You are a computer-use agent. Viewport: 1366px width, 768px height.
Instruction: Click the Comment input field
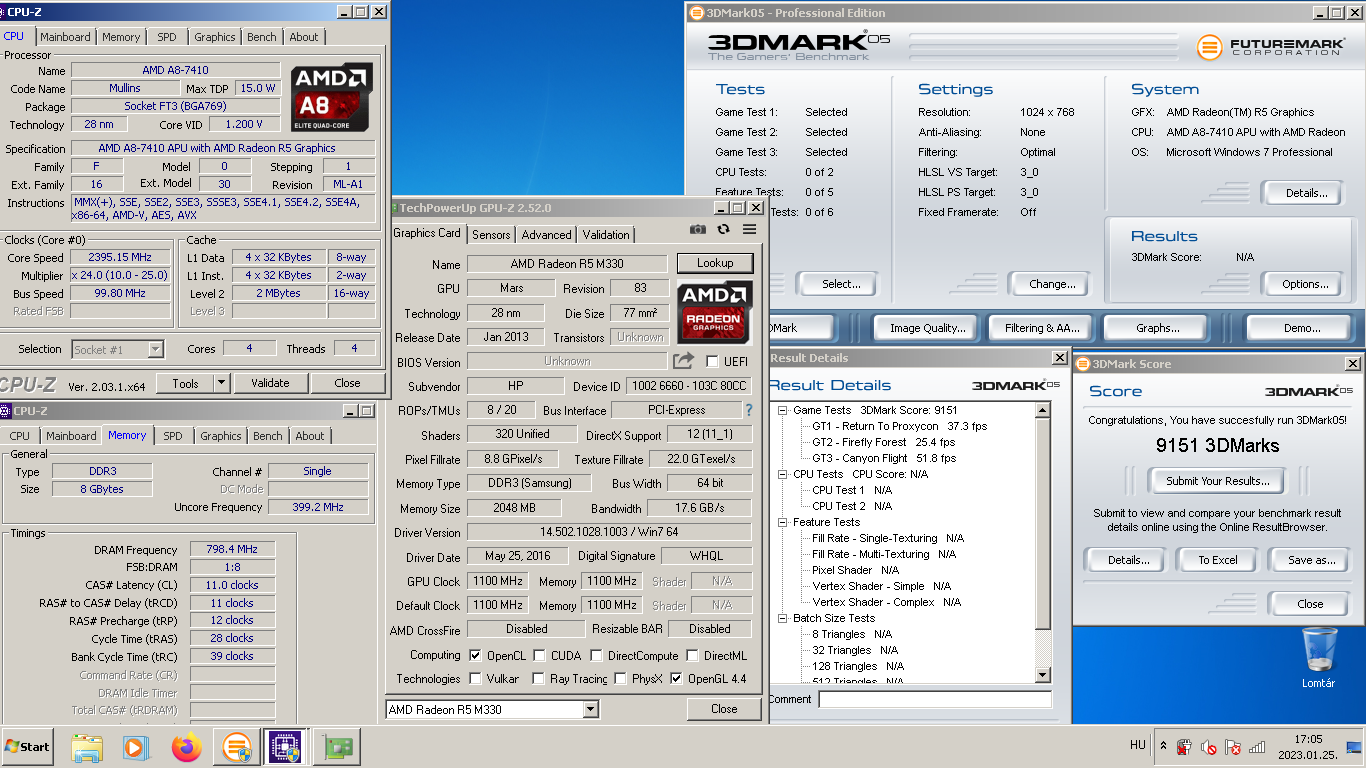[x=935, y=699]
